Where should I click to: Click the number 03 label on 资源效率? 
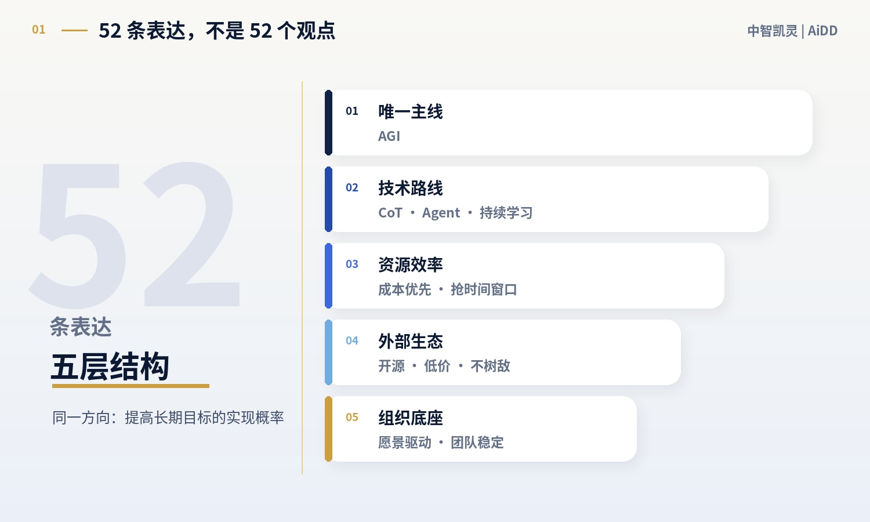(352, 264)
